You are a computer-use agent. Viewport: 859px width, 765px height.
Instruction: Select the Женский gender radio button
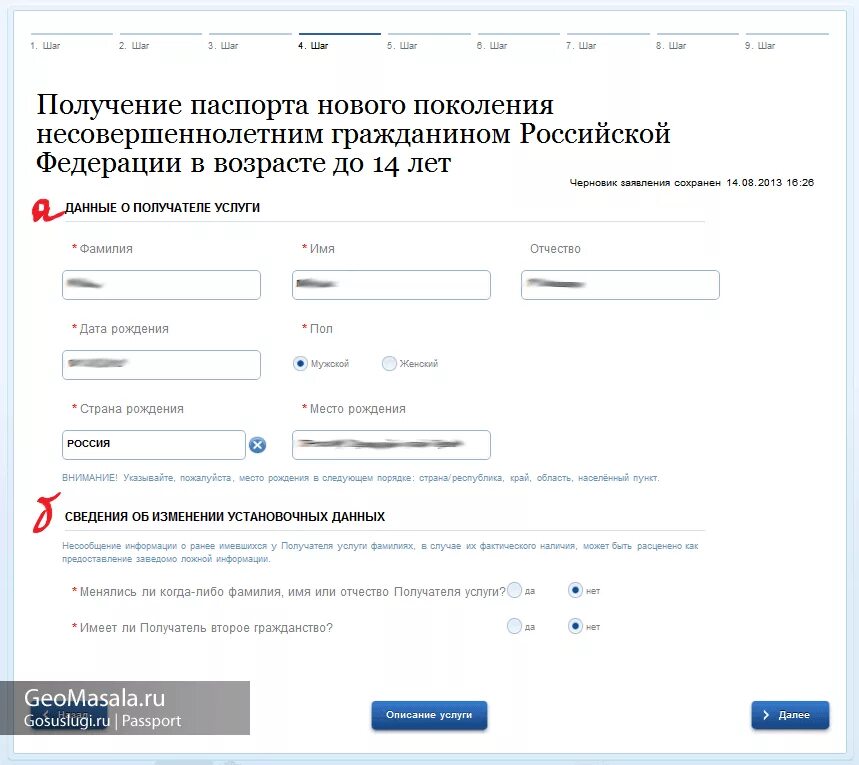[389, 363]
